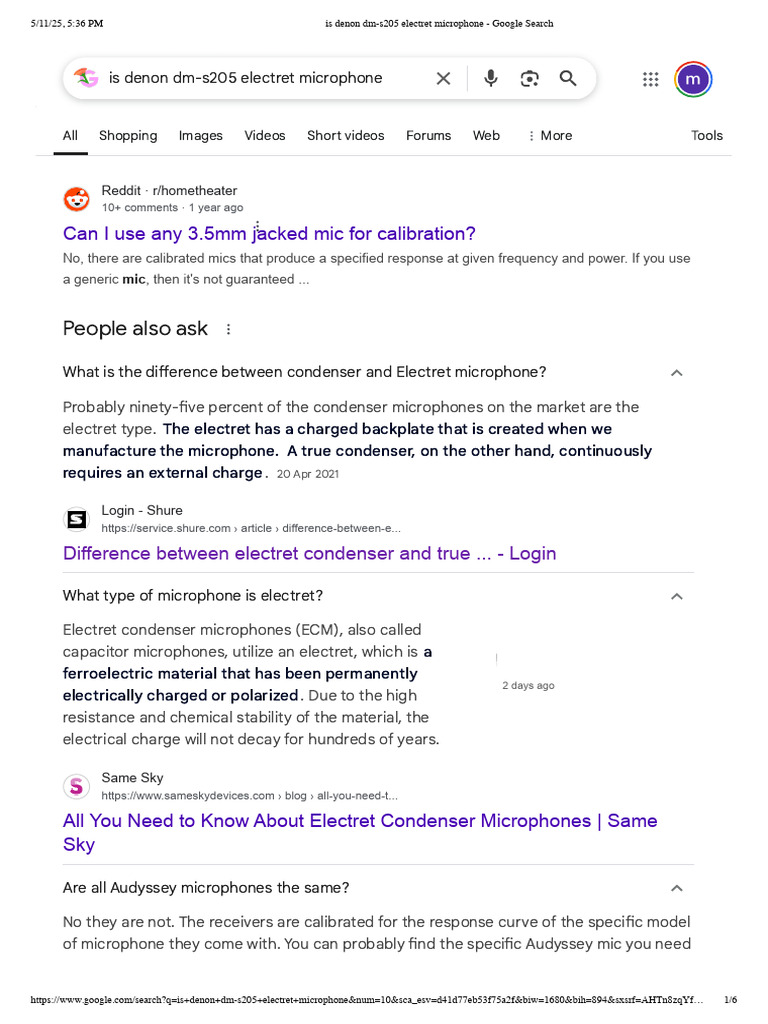Open the Shure electret condenser difference link
The width and height of the screenshot is (768, 1024).
click(x=309, y=553)
